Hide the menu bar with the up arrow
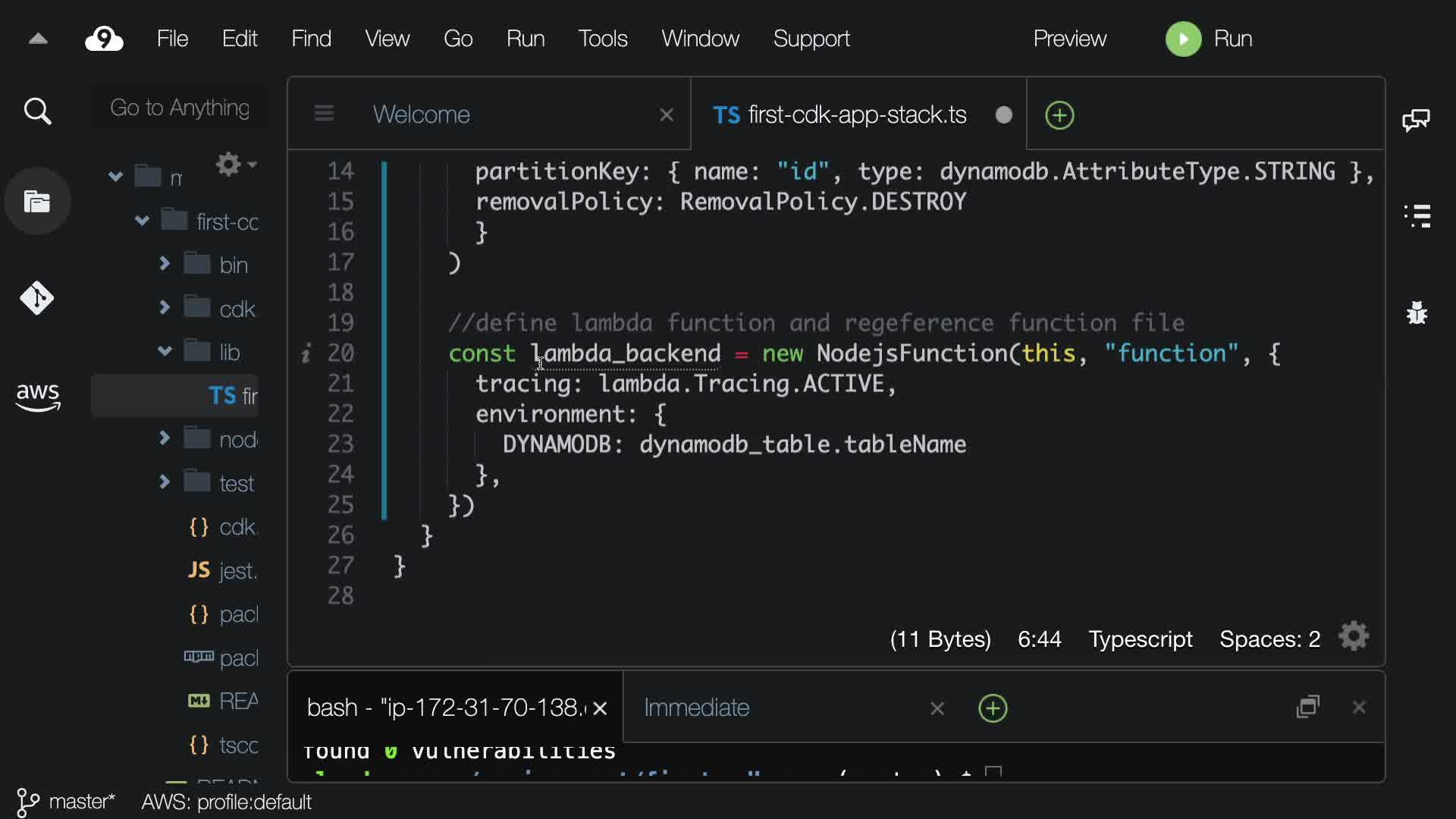1456x819 pixels. [x=38, y=39]
